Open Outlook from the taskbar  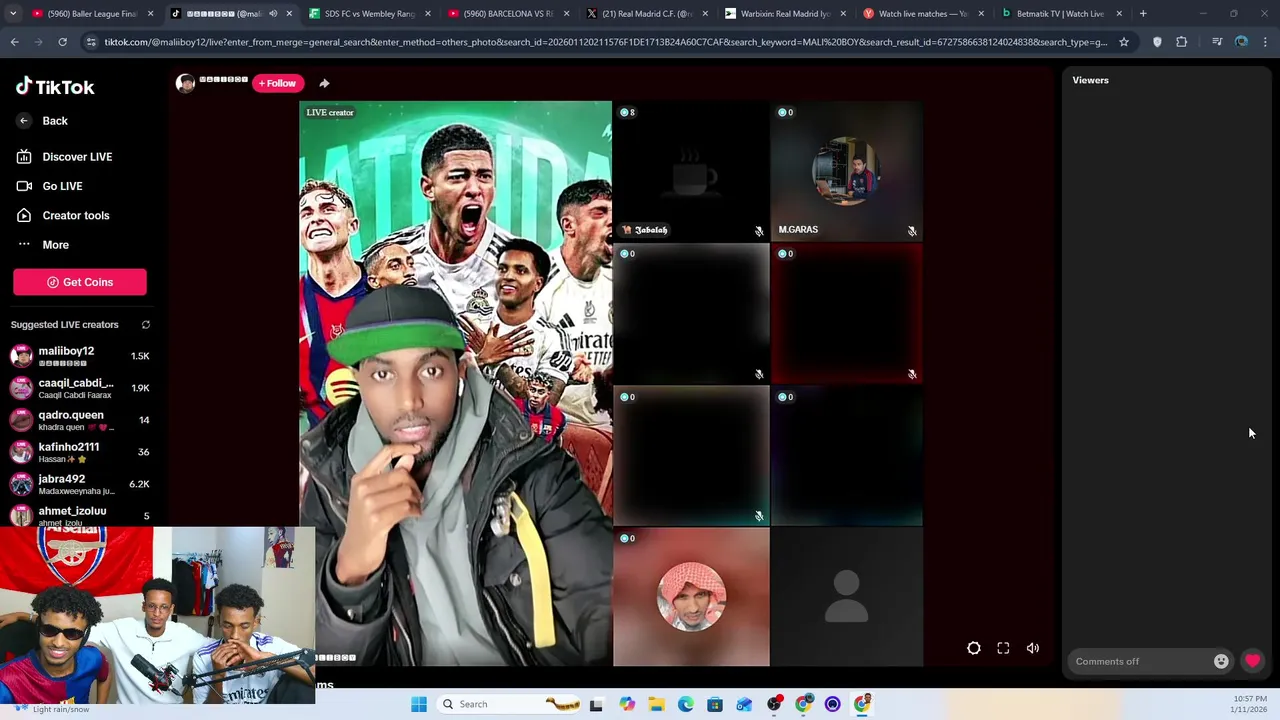tap(744, 704)
